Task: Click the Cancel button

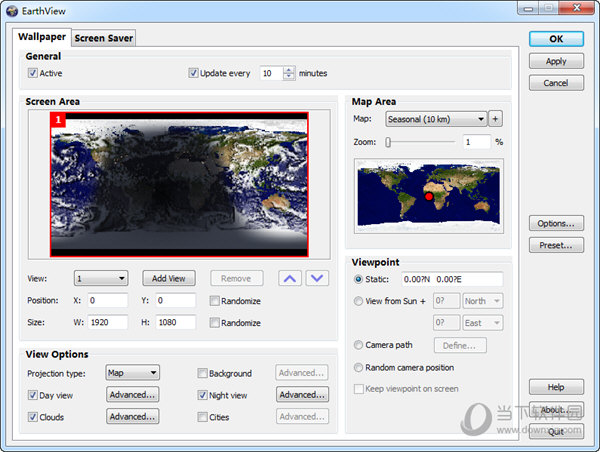Action: tap(556, 83)
